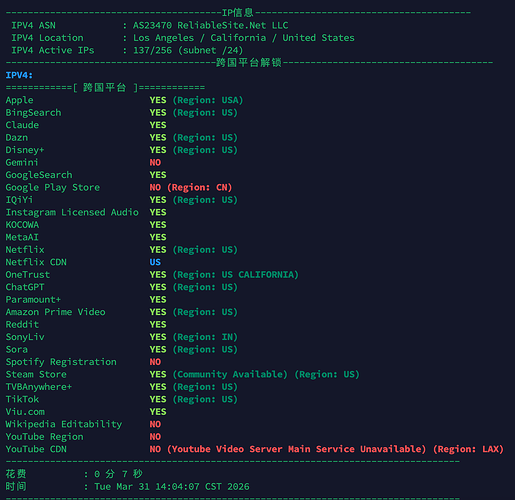Click '(Community Available)' Steam Store text
515x500 pixels.
coord(230,374)
